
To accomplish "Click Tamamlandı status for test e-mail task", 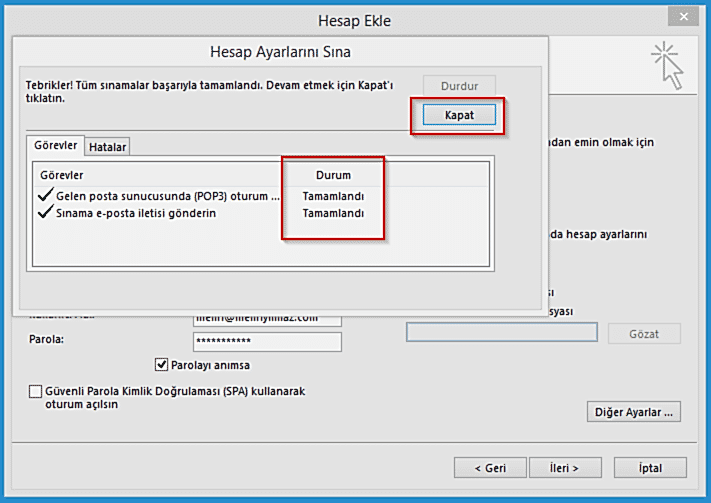I will [333, 213].
